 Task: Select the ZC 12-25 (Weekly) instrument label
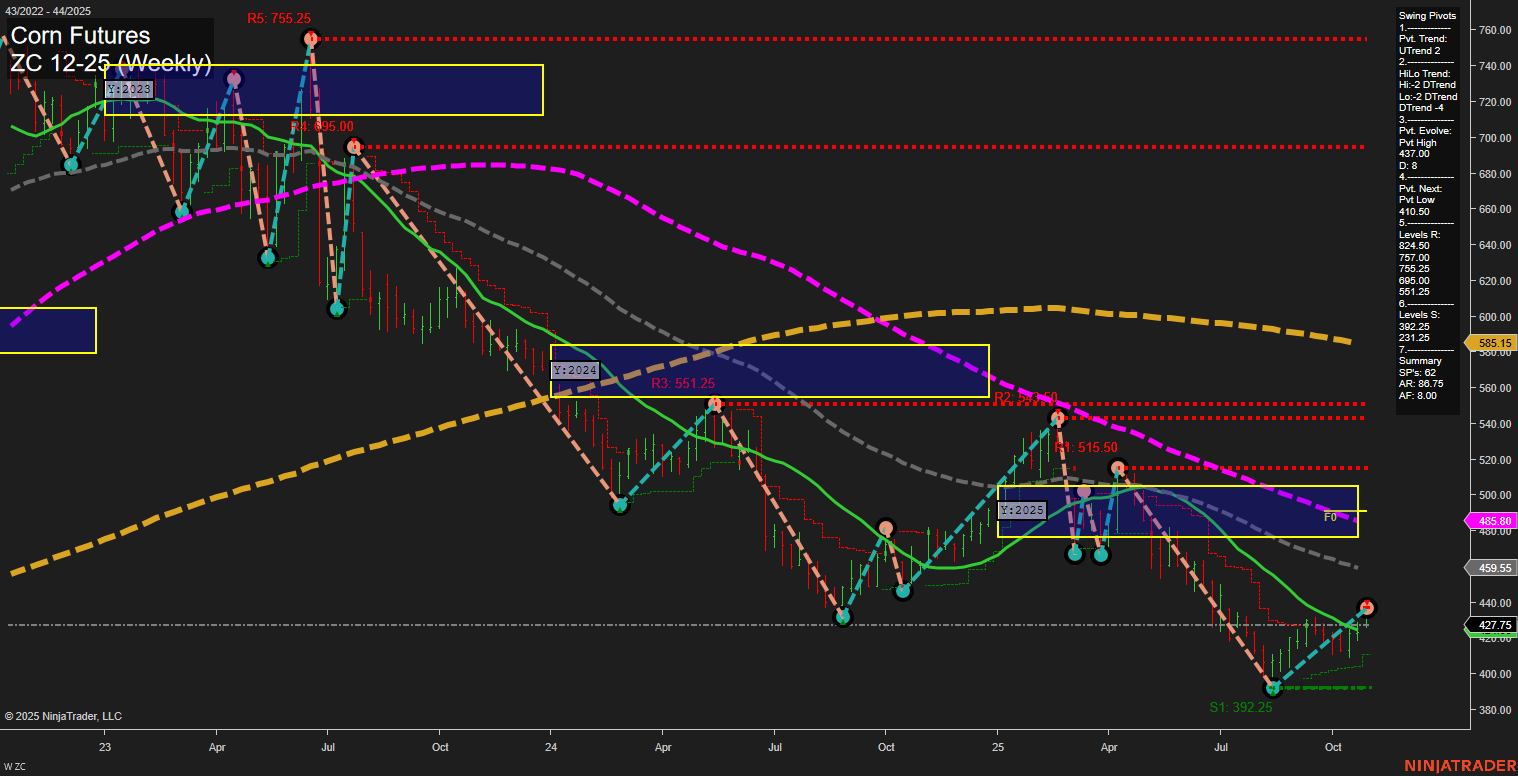pyautogui.click(x=110, y=64)
